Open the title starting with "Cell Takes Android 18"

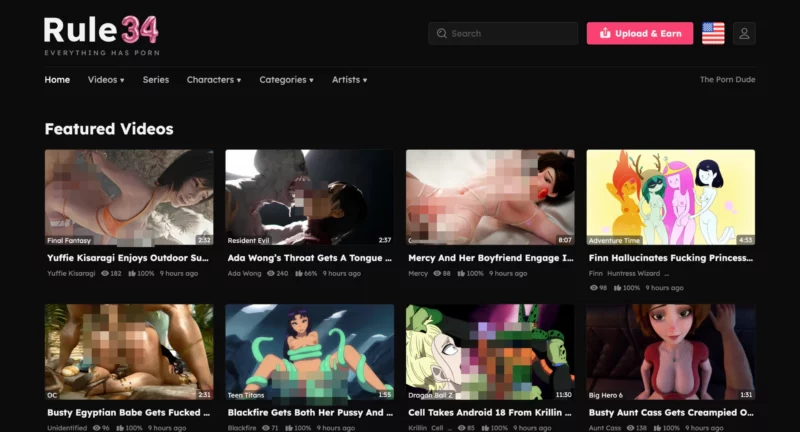(x=490, y=413)
